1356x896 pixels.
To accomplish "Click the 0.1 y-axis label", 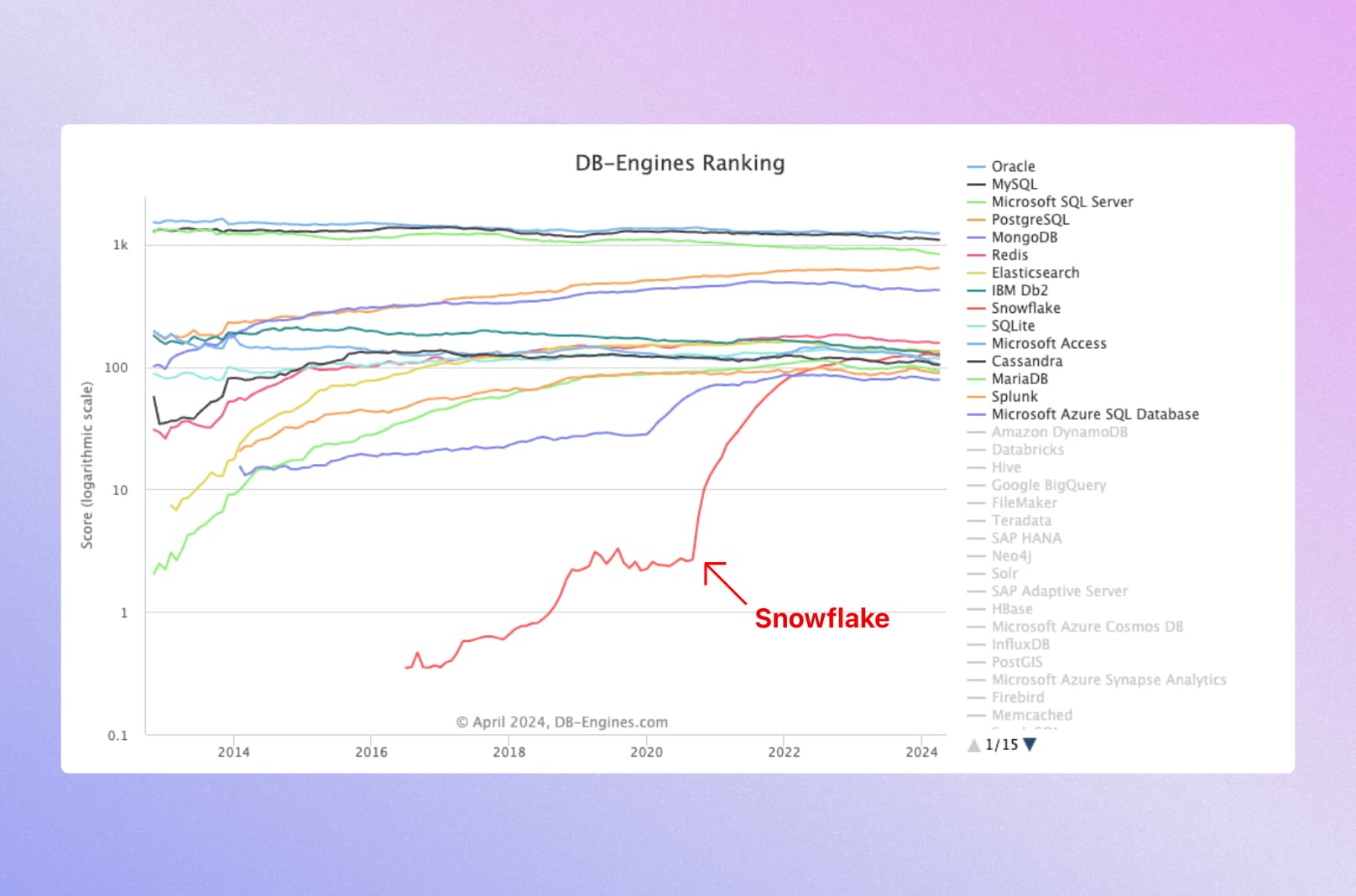I will [117, 736].
